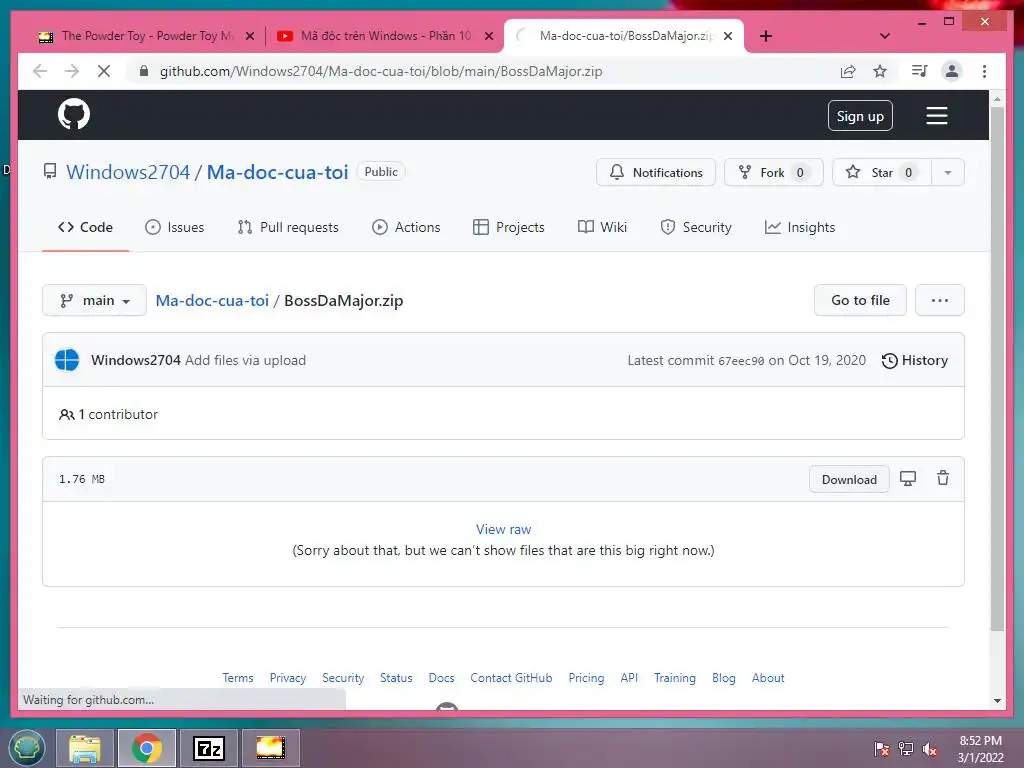Image resolution: width=1024 pixels, height=768 pixels.
Task: Fork the repository
Action: click(x=773, y=172)
